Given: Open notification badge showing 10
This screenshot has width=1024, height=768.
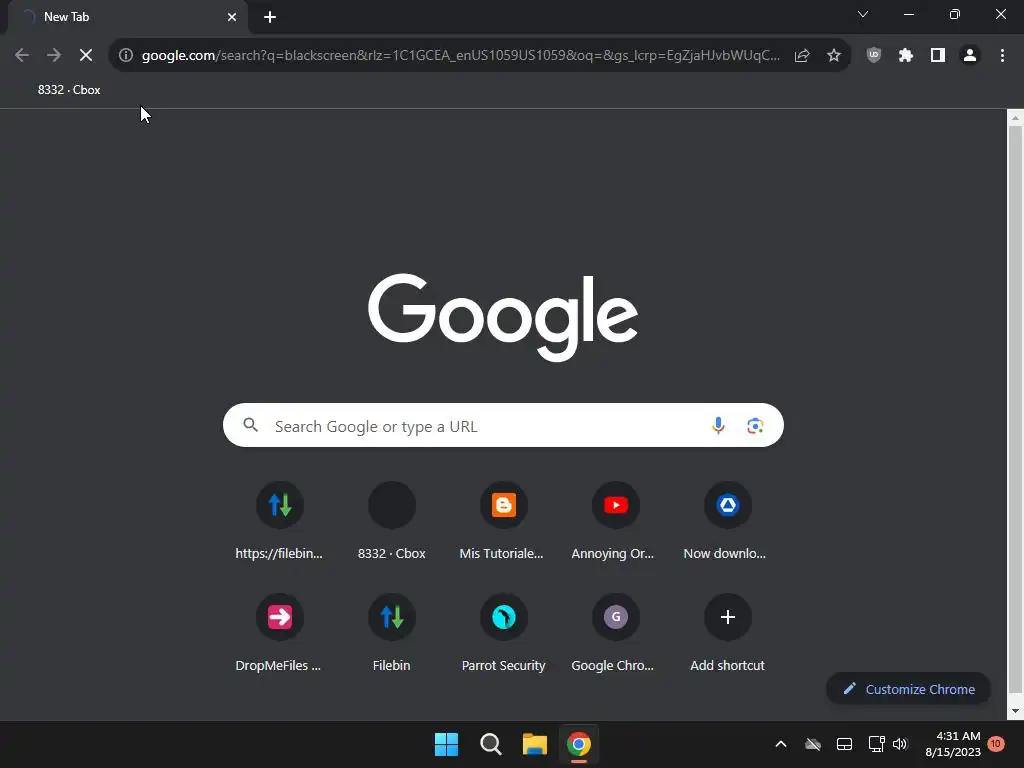Looking at the screenshot, I should (x=995, y=744).
